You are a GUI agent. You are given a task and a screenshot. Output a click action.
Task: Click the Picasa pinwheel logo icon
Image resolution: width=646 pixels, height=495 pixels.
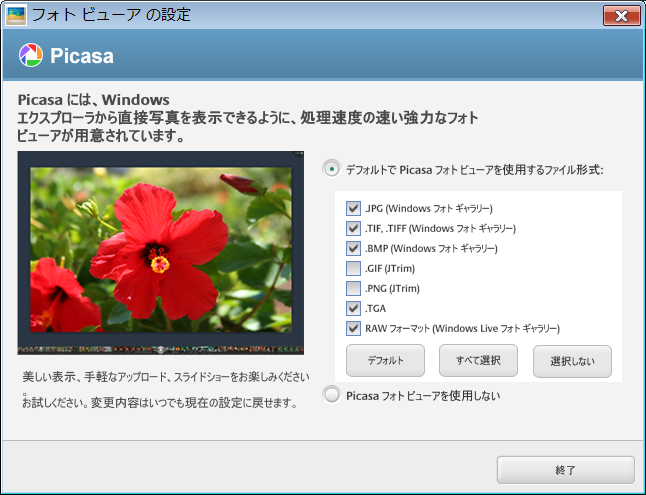(x=31, y=55)
